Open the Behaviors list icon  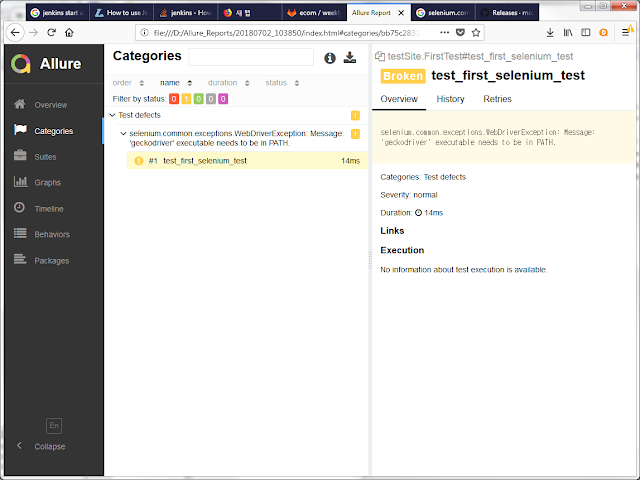(x=20, y=234)
